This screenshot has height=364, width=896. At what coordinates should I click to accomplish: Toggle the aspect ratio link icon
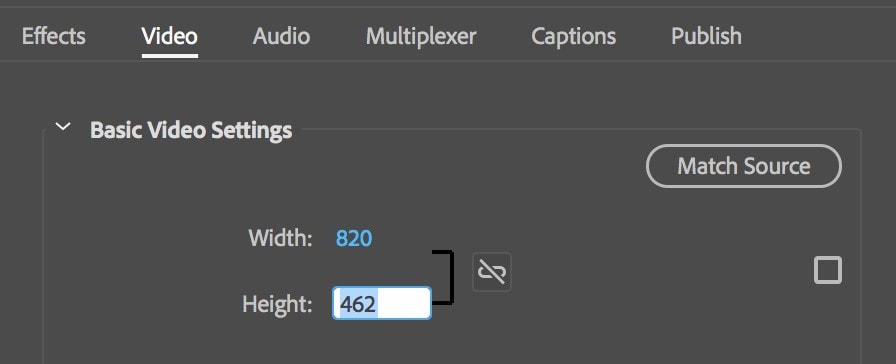click(x=491, y=271)
